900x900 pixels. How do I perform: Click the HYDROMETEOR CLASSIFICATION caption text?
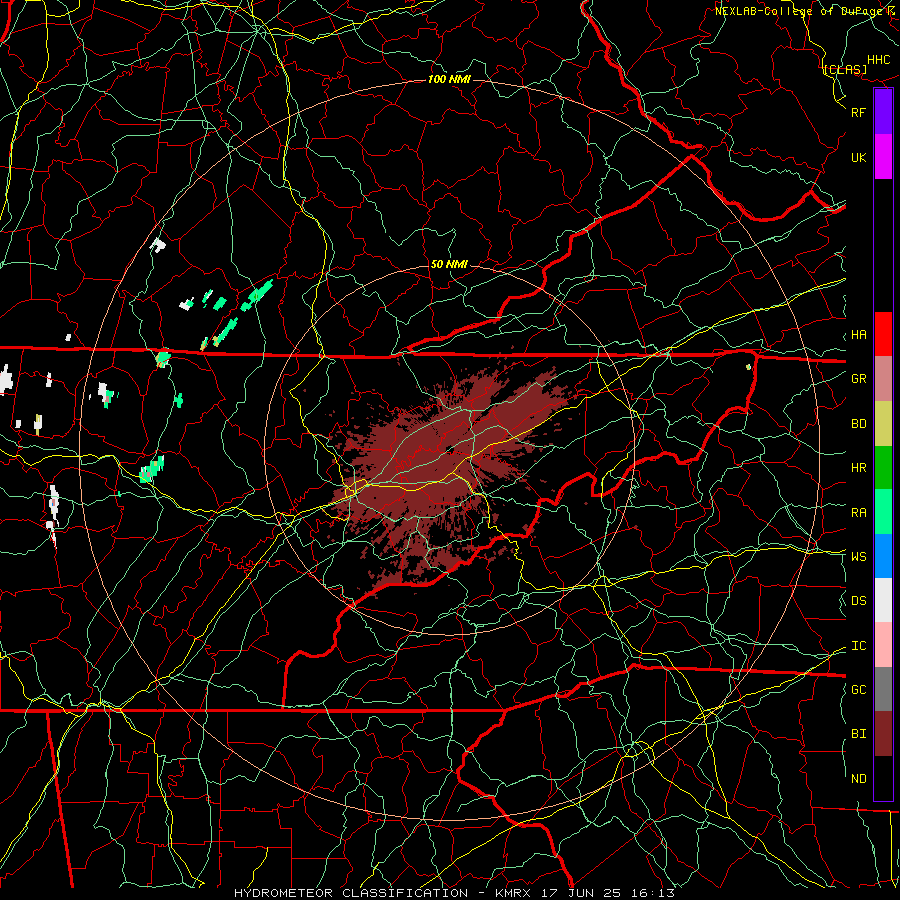351,893
